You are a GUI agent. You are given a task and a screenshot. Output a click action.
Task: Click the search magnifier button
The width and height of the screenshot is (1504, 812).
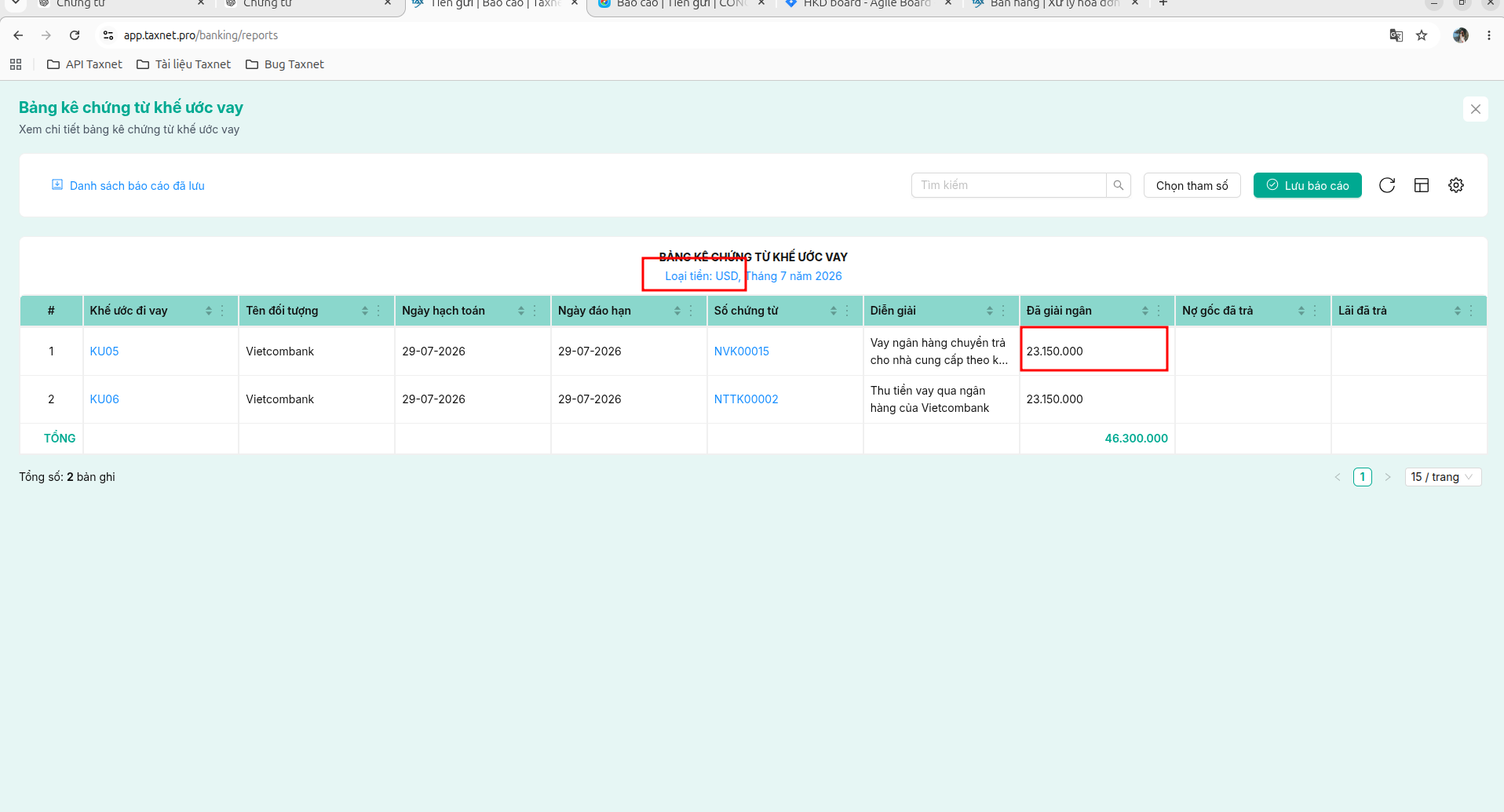1119,185
